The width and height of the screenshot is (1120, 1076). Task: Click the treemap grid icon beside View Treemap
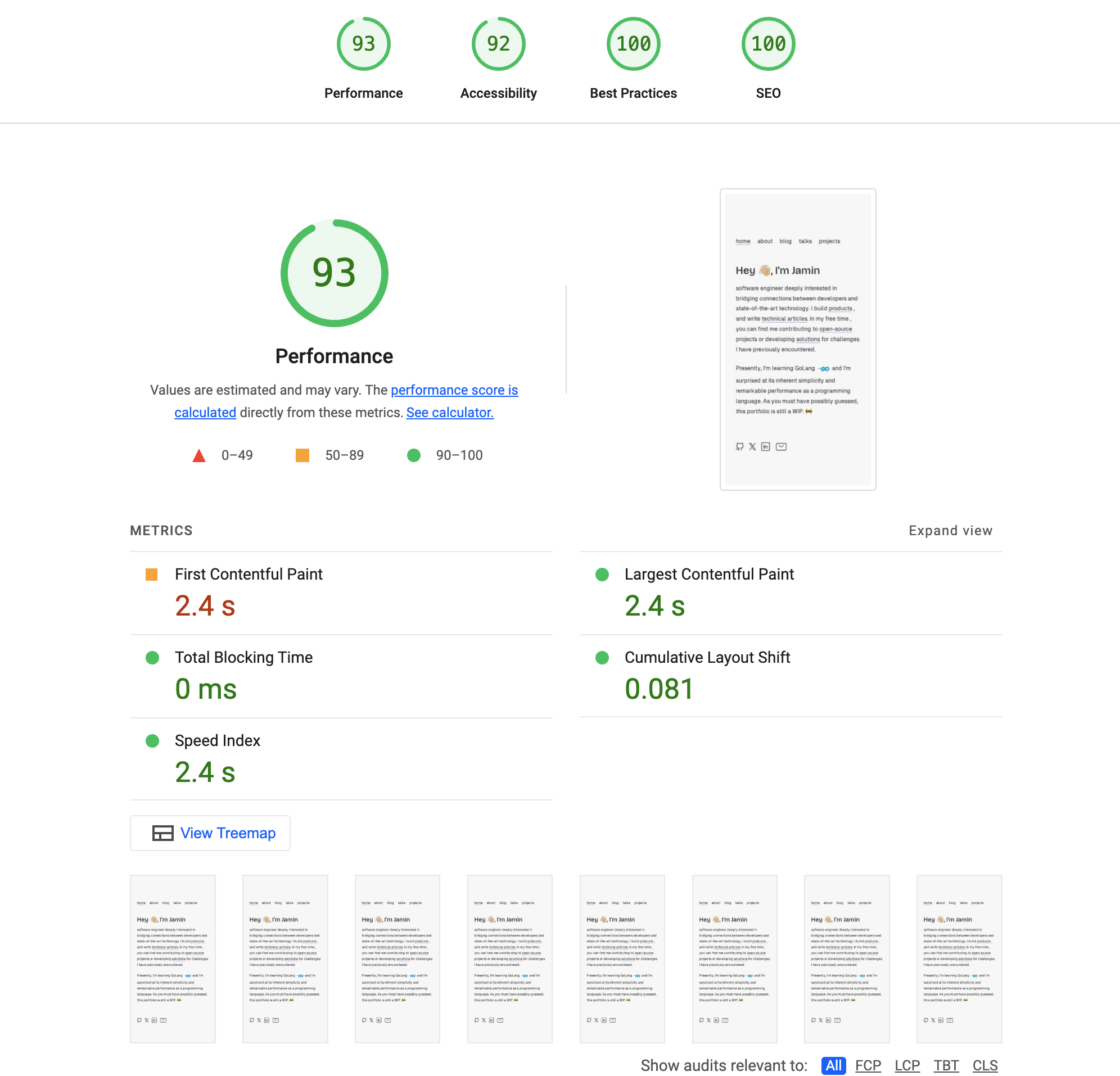pos(163,833)
